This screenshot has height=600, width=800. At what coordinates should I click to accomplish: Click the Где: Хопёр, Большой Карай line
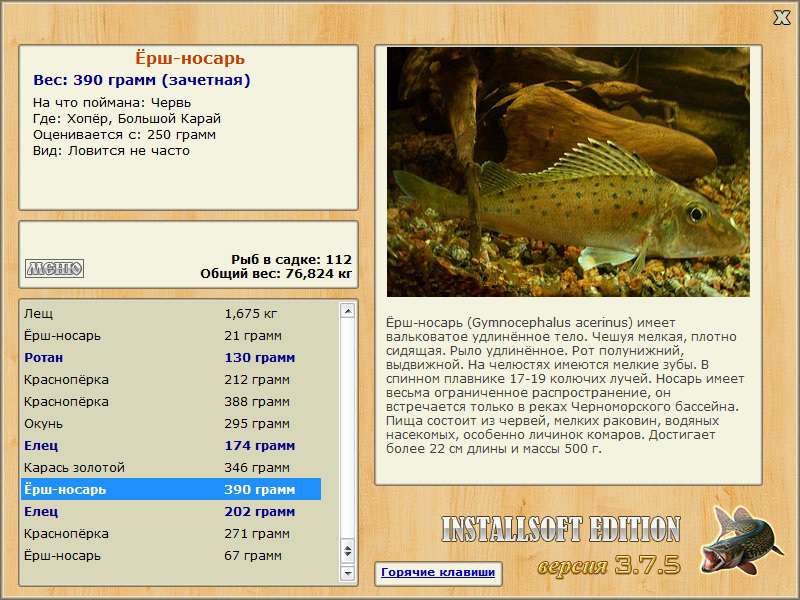coord(127,119)
